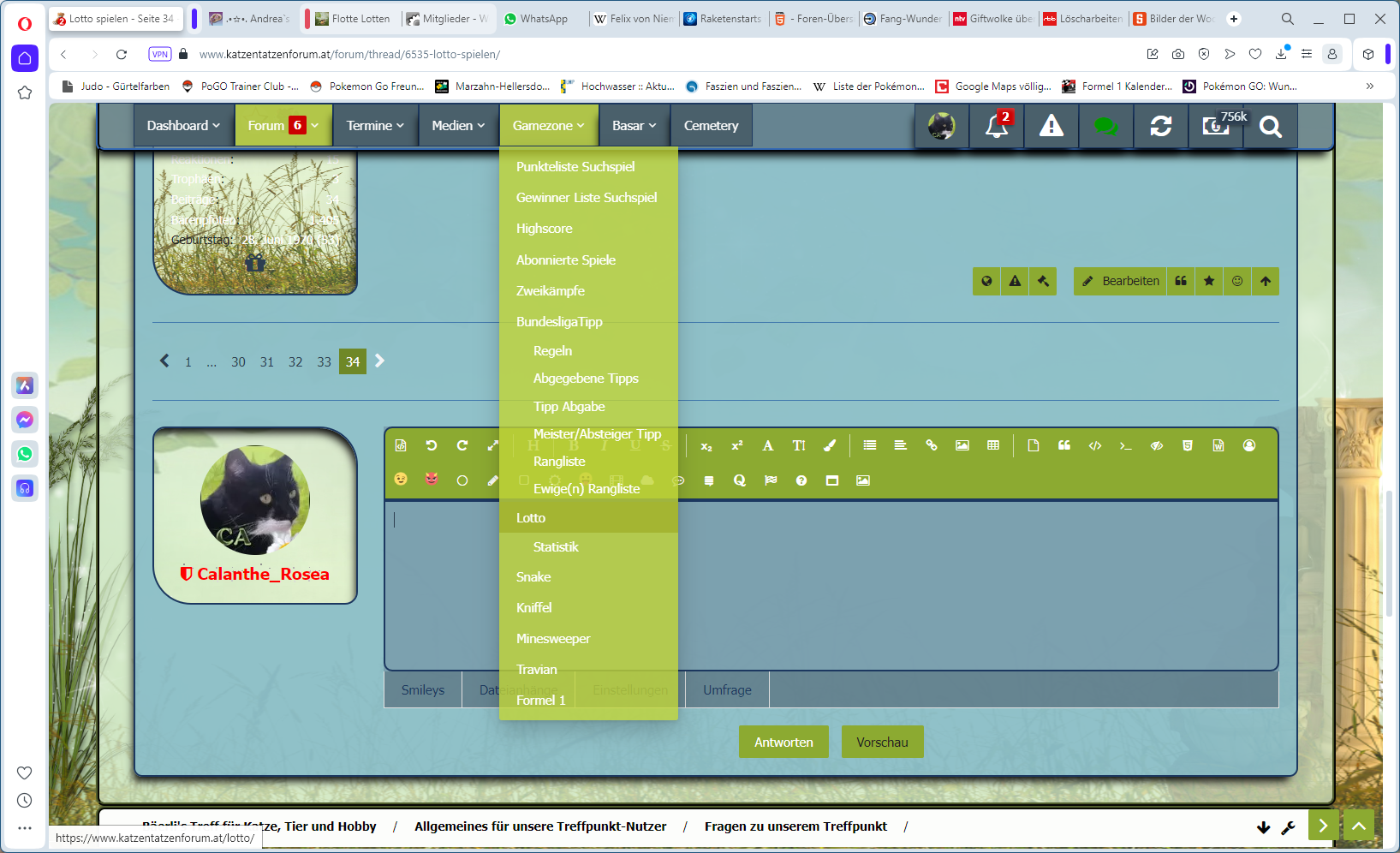
Task: Click the flag icon in the editor toolbar
Action: 771,480
